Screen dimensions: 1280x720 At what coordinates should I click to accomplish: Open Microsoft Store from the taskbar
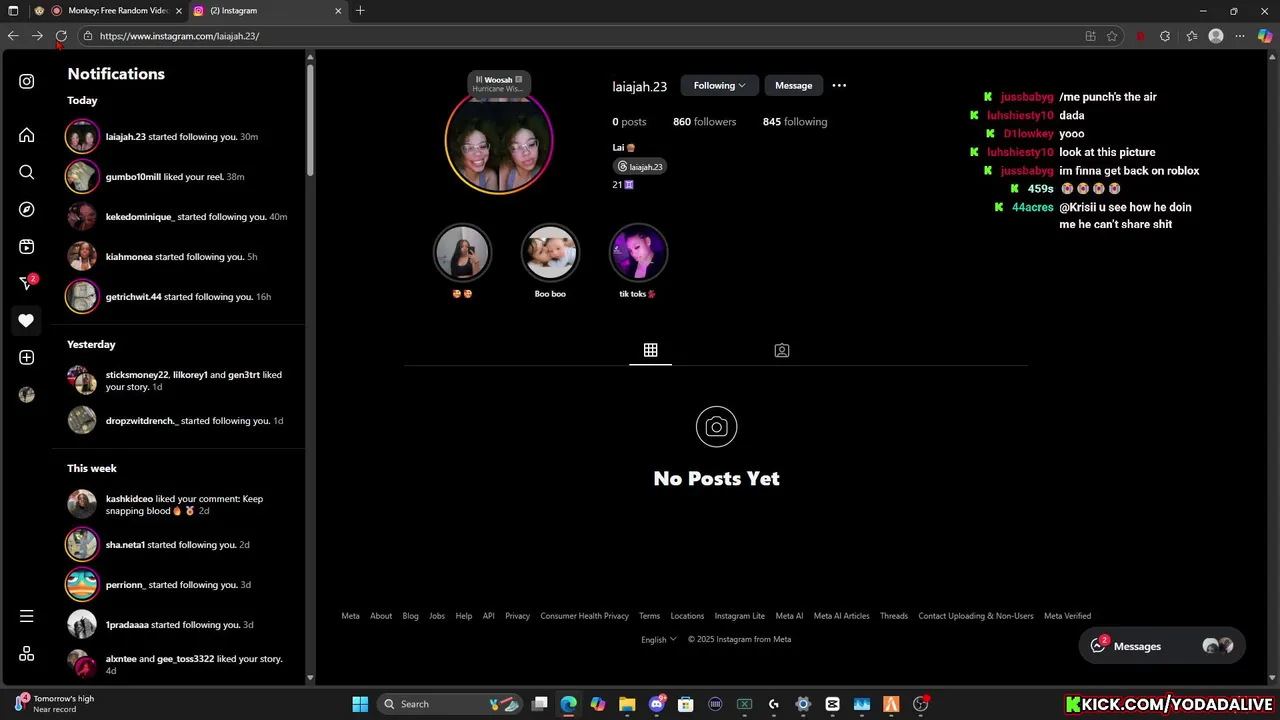(686, 704)
